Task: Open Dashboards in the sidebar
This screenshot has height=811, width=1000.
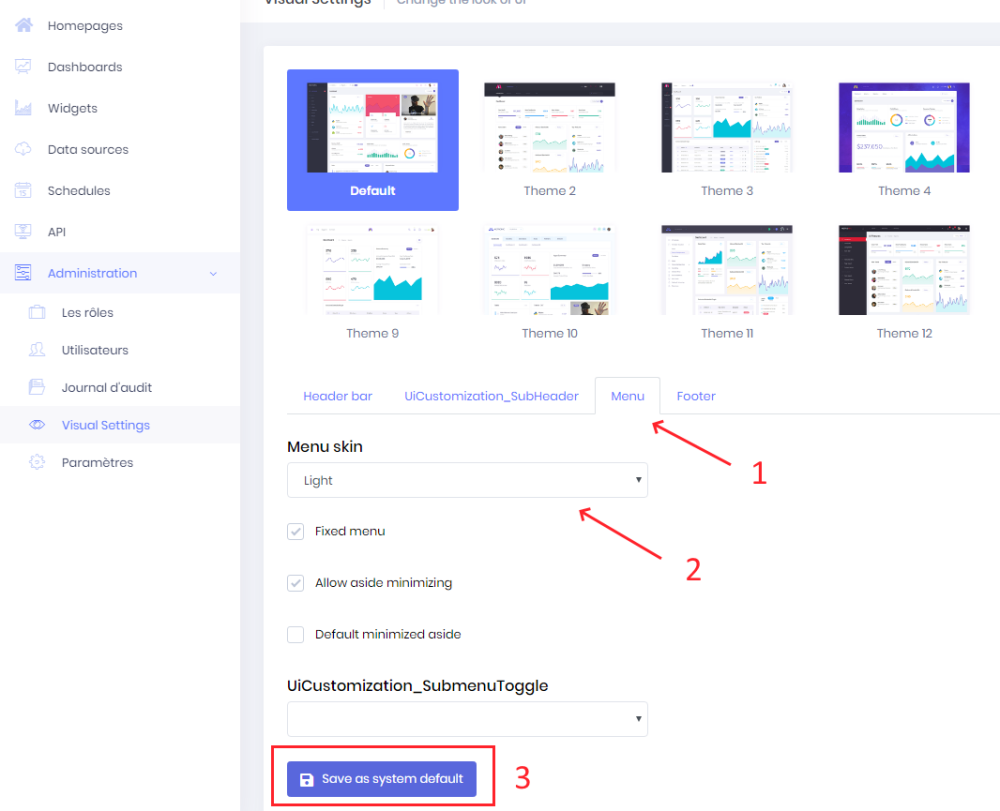Action: pyautogui.click(x=85, y=67)
